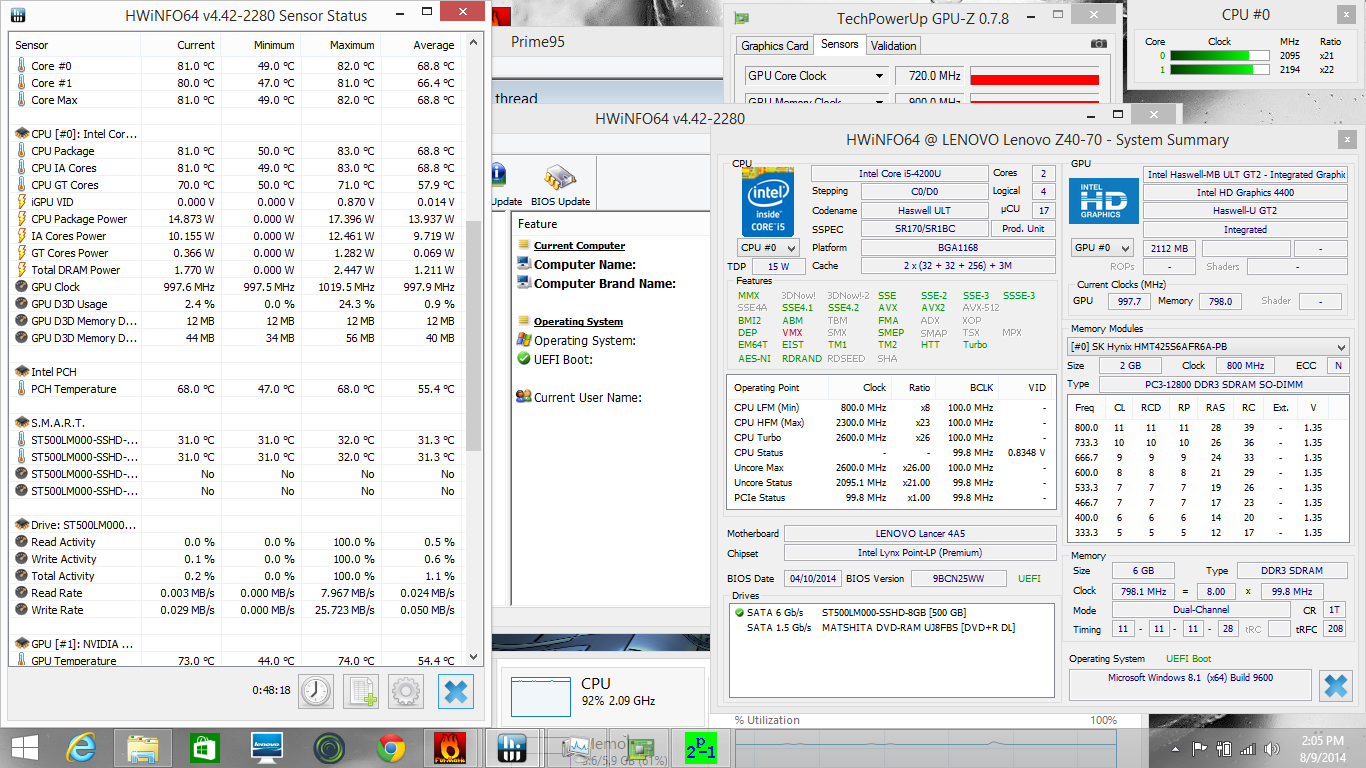Open Google Chrome from the taskbar
Image resolution: width=1366 pixels, height=768 pixels.
[391, 748]
